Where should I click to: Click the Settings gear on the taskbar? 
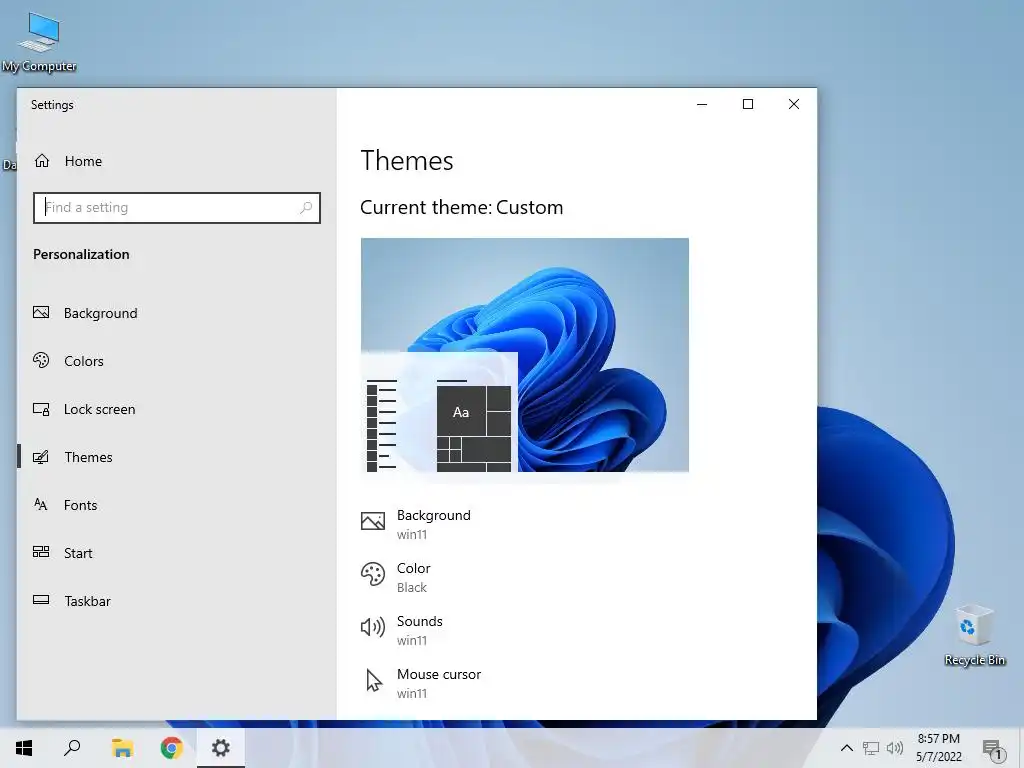point(221,748)
